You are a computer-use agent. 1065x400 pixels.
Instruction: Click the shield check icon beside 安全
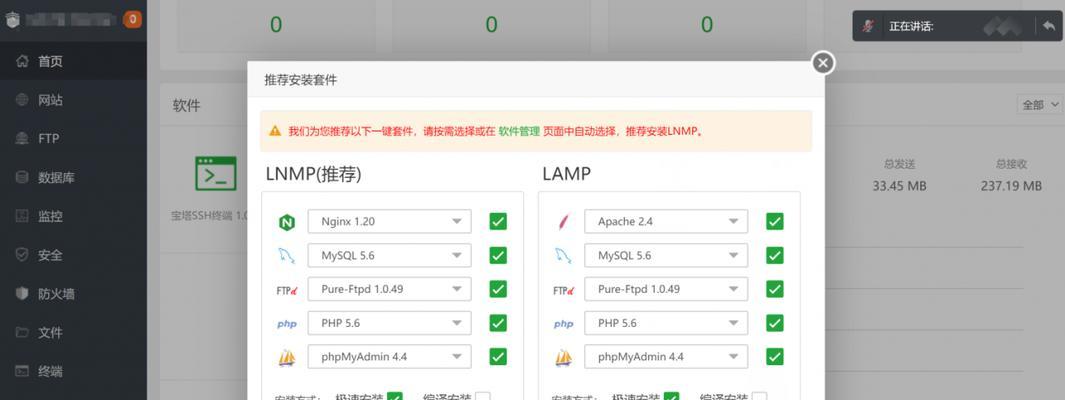(22, 255)
